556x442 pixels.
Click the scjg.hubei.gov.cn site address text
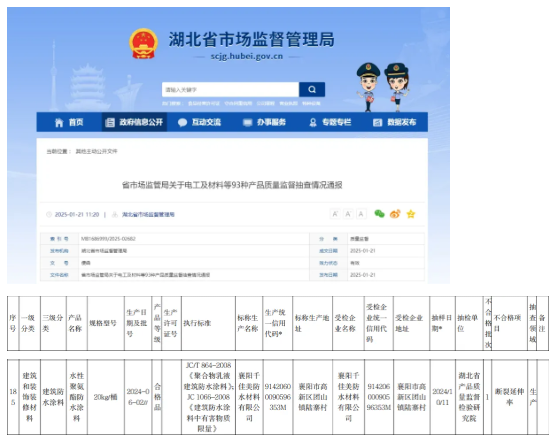point(247,56)
